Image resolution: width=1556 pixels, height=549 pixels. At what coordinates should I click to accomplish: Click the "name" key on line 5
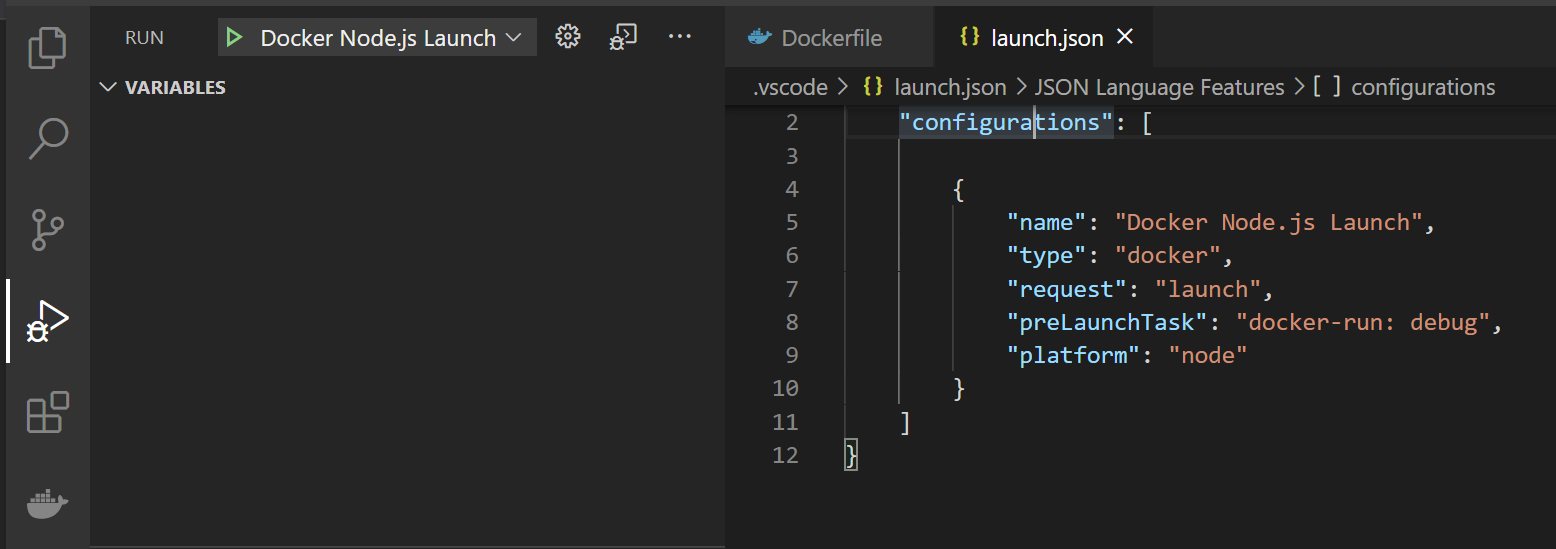click(1046, 222)
